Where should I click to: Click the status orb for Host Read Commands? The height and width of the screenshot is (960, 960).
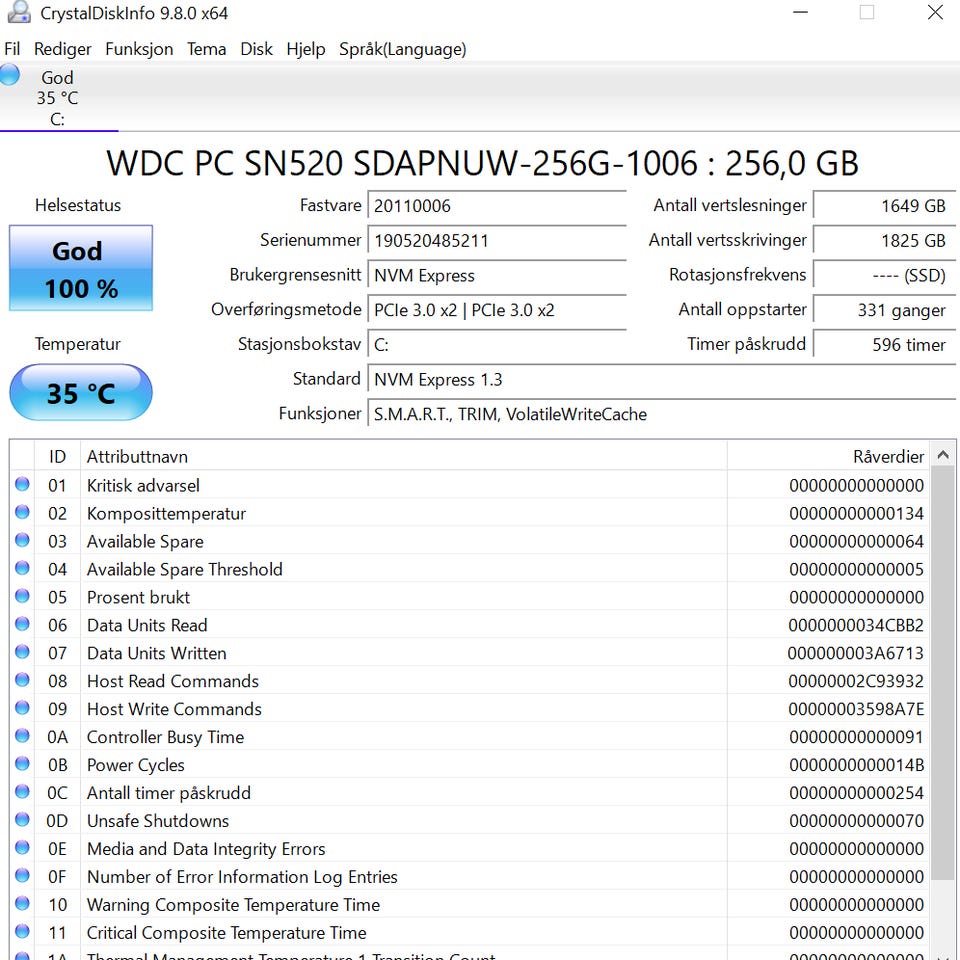click(x=22, y=680)
